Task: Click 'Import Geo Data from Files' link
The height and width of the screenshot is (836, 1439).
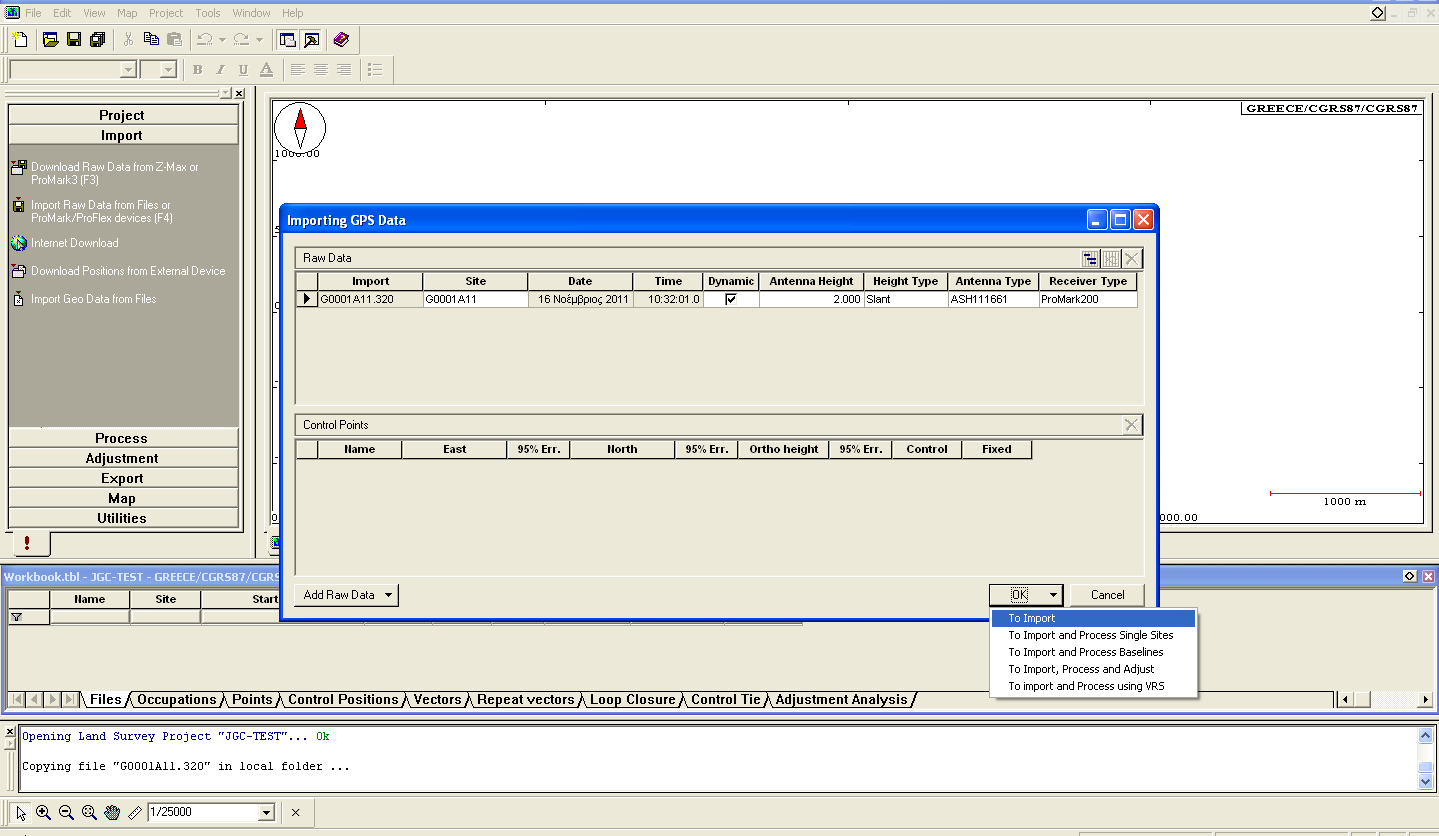Action: click(93, 299)
